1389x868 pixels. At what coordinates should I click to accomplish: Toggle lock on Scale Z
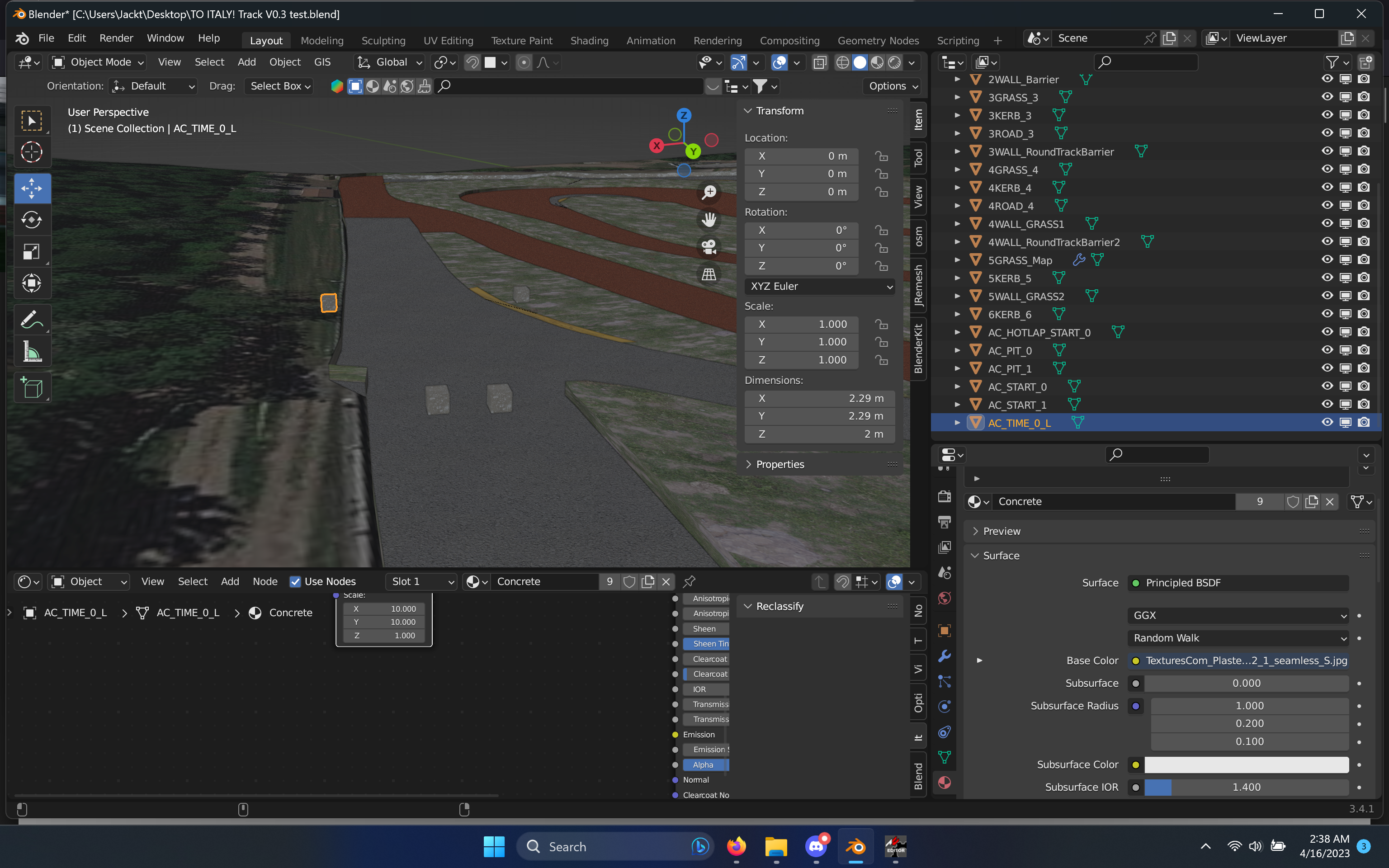coord(881,360)
